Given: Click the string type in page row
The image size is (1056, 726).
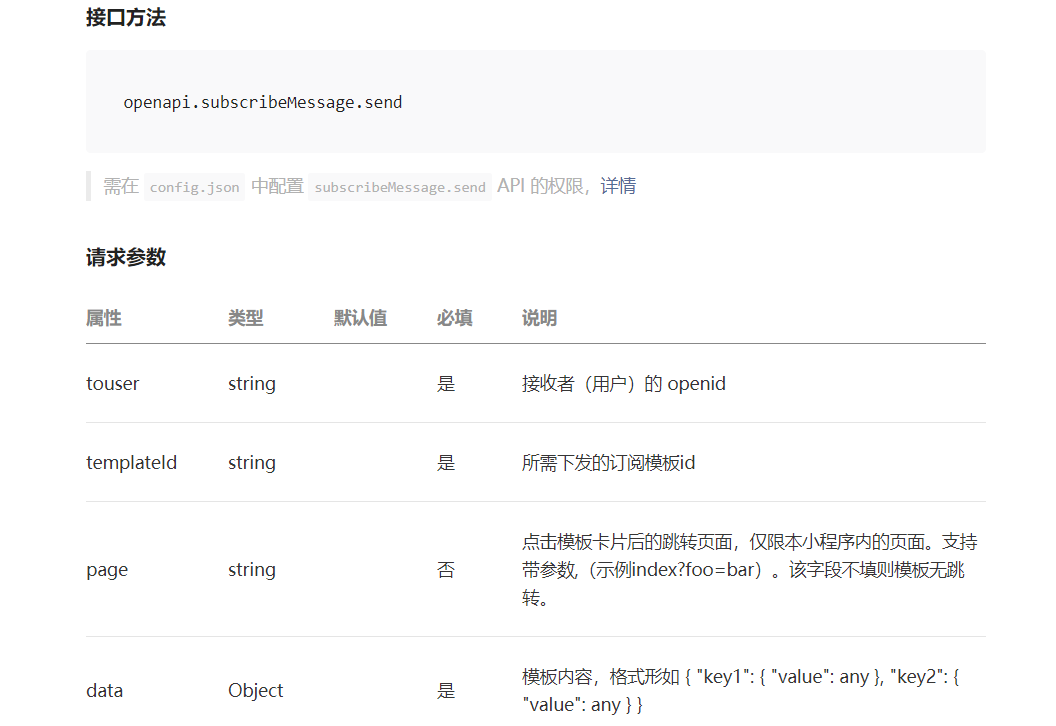Looking at the screenshot, I should click(x=252, y=570).
